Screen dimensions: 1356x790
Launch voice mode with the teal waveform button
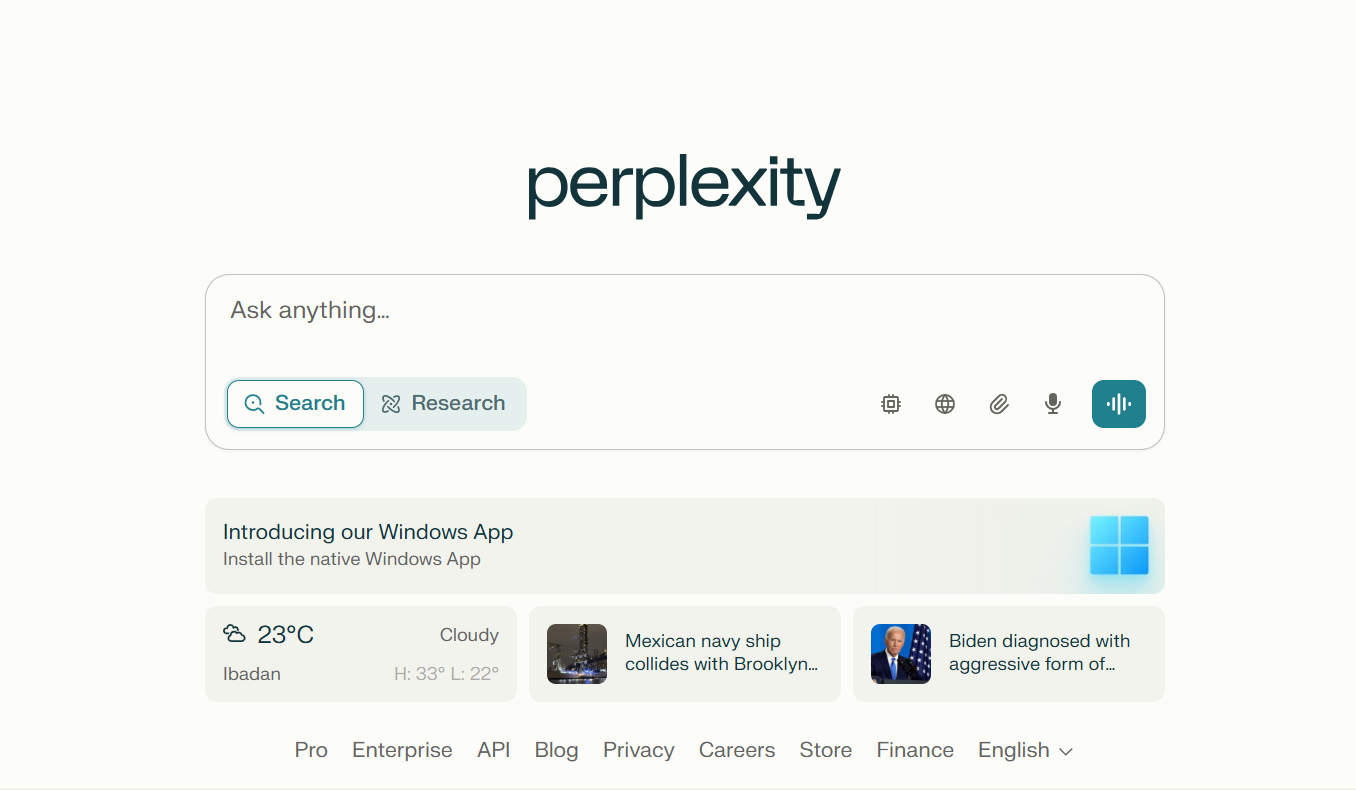coord(1118,404)
